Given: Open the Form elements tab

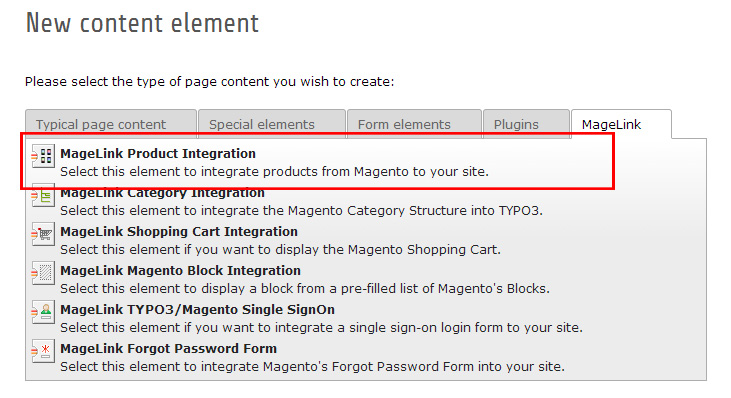Looking at the screenshot, I should 414,124.
